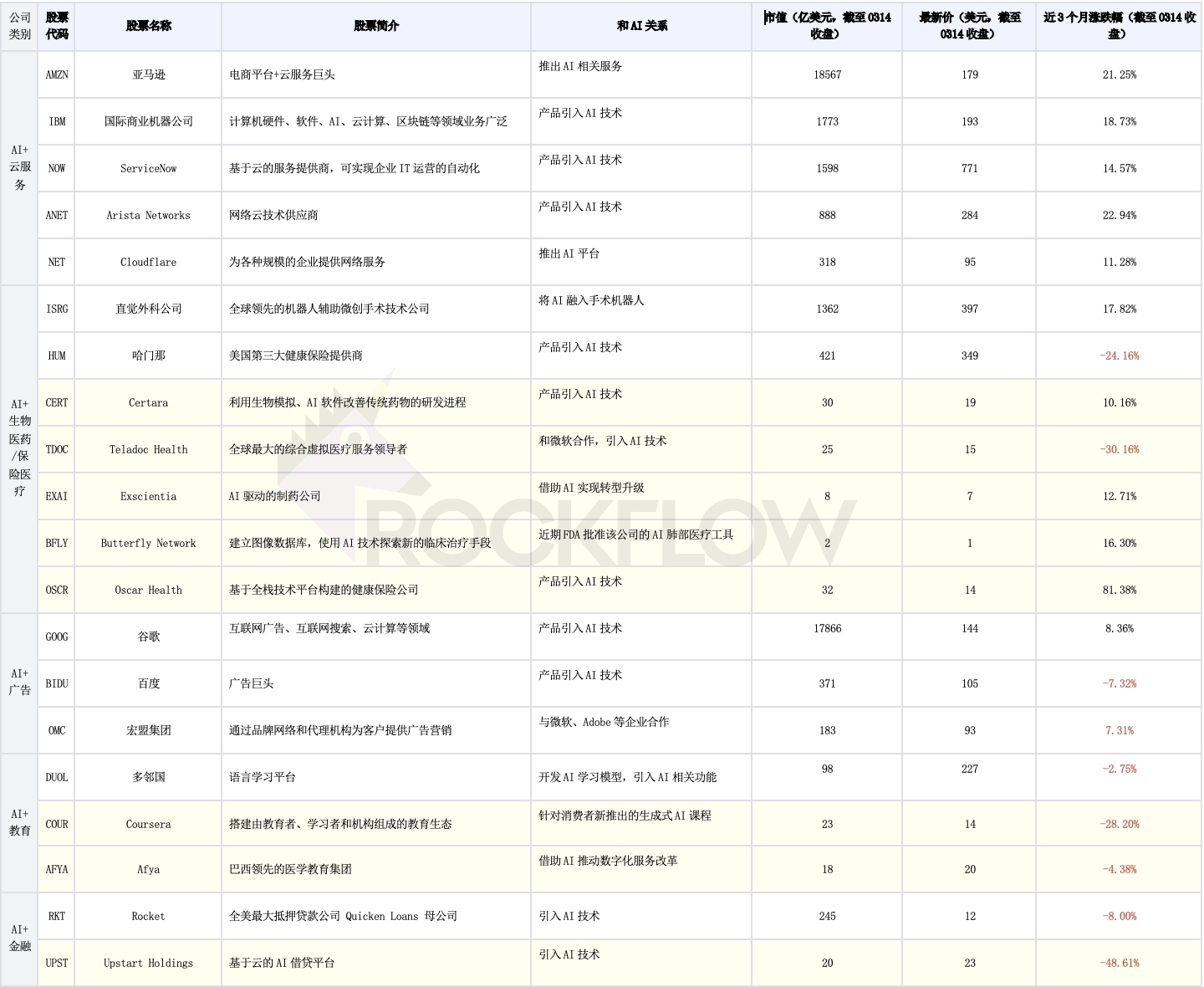Click the DUOL ticker cell
Screen dimensions: 1204x987
pos(57,777)
